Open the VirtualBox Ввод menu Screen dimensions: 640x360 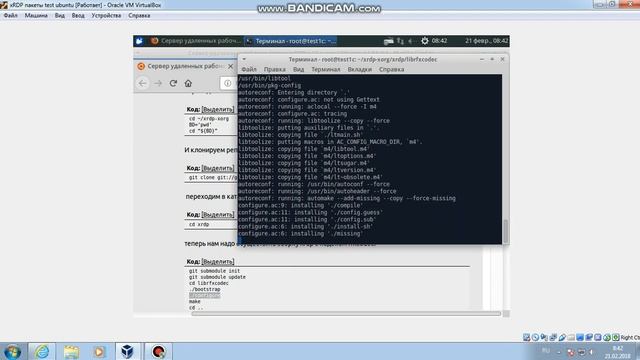(x=78, y=16)
